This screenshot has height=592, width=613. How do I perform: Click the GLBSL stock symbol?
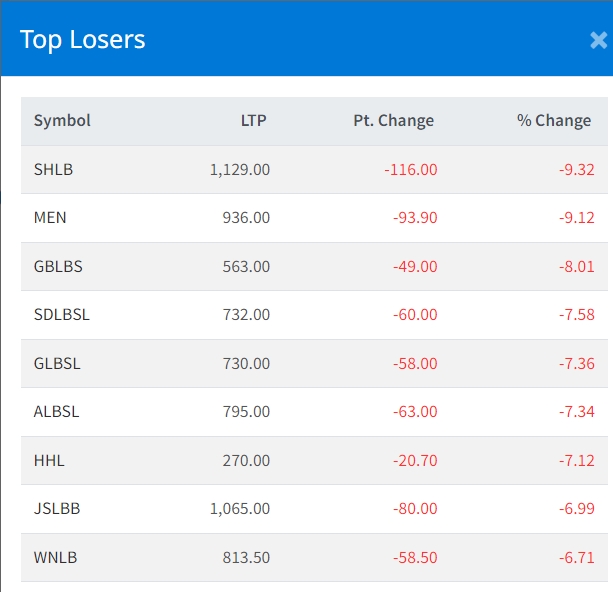point(57,364)
